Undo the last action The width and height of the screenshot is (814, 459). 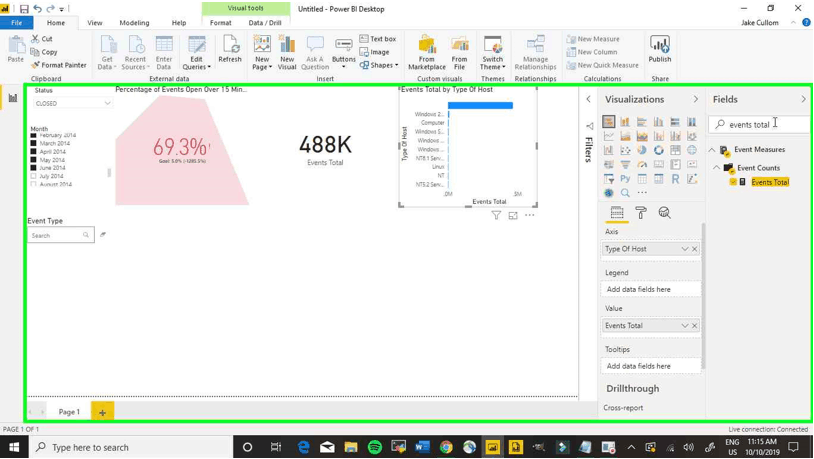coord(37,9)
